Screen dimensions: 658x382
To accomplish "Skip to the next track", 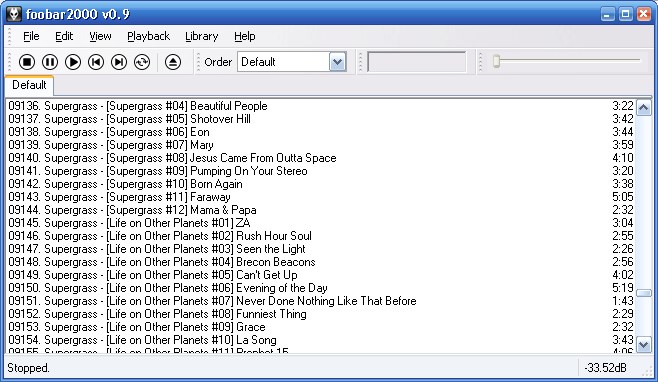I will 119,62.
